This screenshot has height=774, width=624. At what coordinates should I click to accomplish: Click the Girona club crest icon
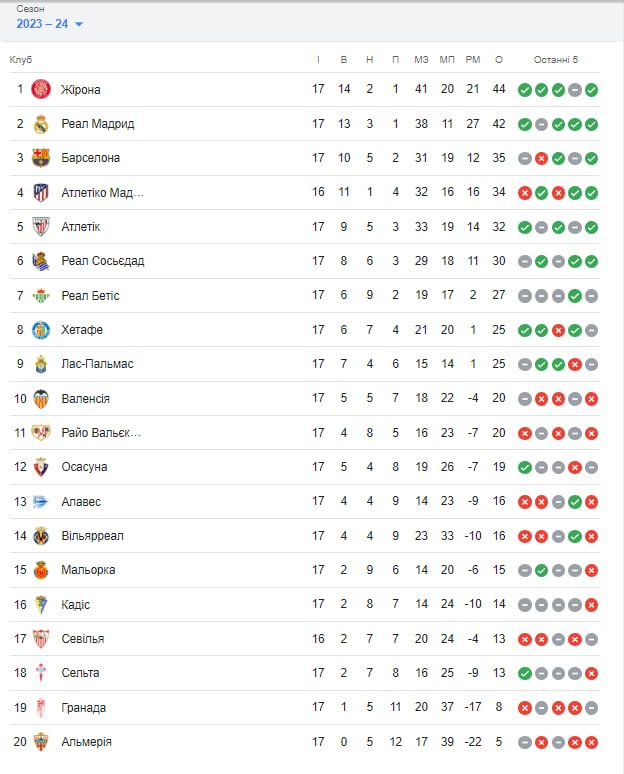point(41,89)
